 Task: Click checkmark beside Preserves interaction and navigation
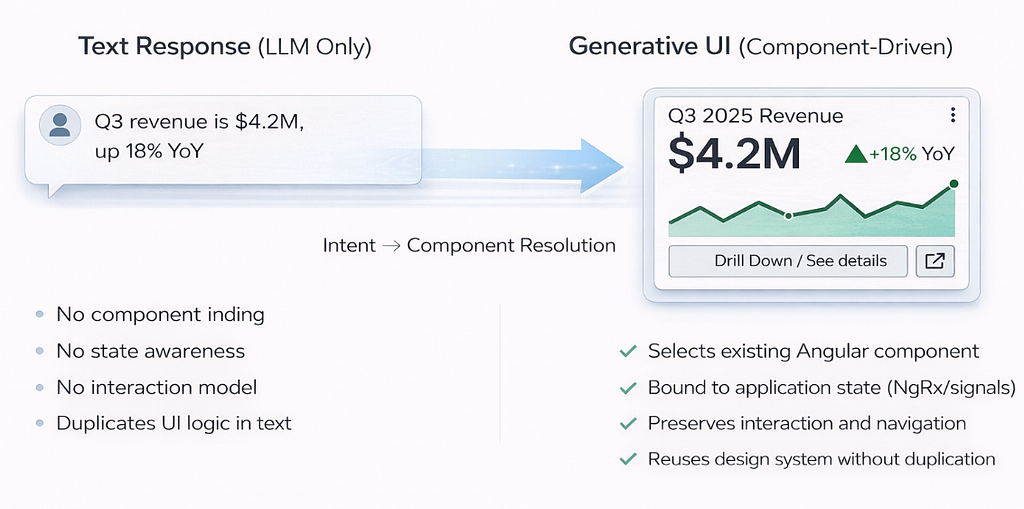tap(628, 423)
